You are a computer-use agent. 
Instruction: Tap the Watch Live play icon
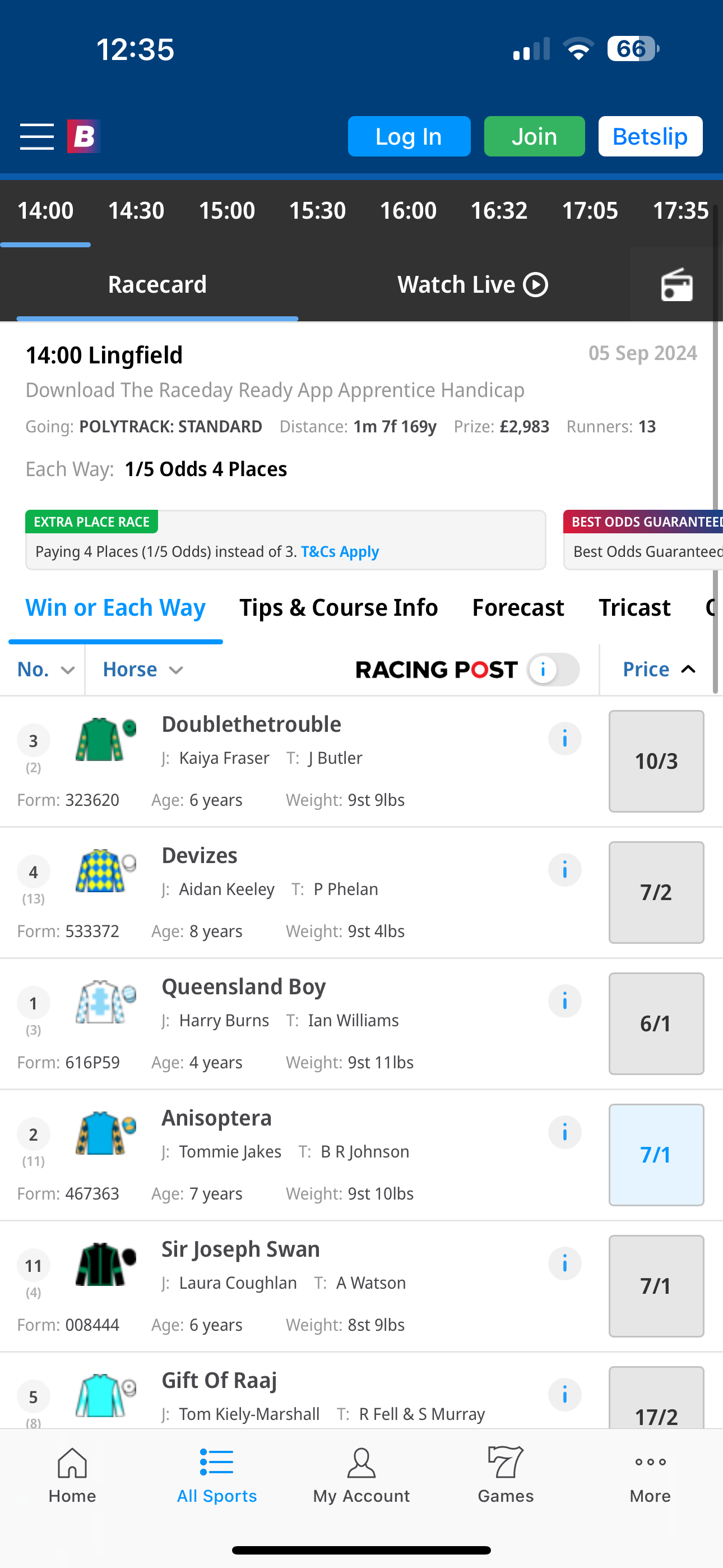[534, 284]
